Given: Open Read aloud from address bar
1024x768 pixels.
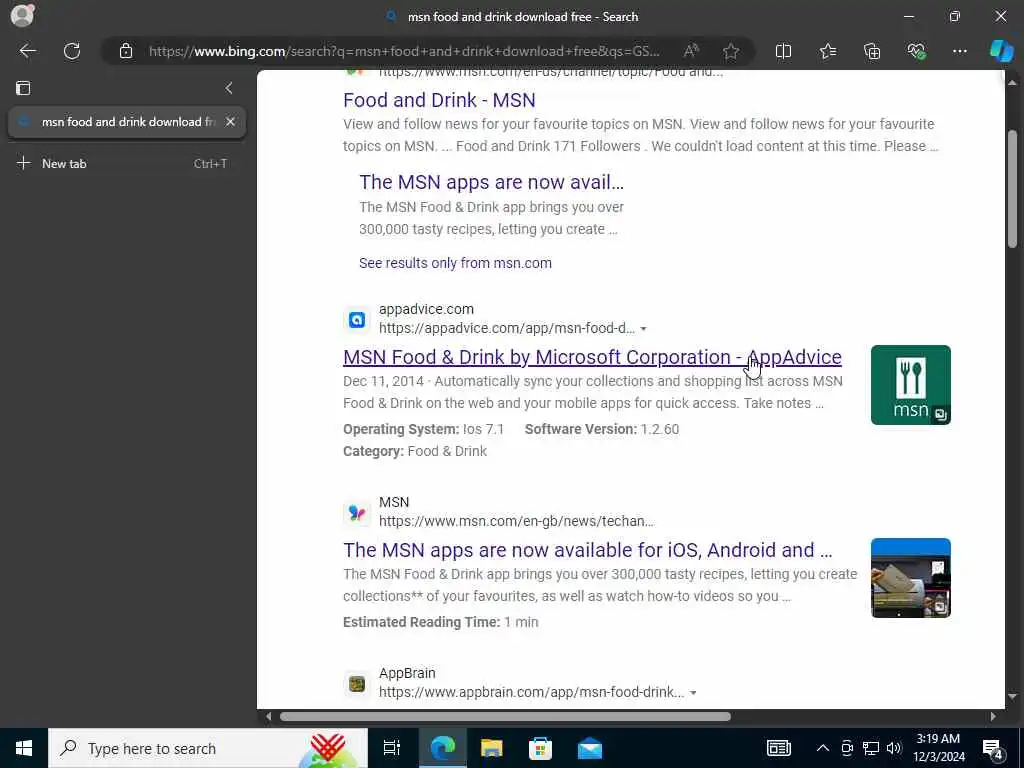Looking at the screenshot, I should coord(691,51).
